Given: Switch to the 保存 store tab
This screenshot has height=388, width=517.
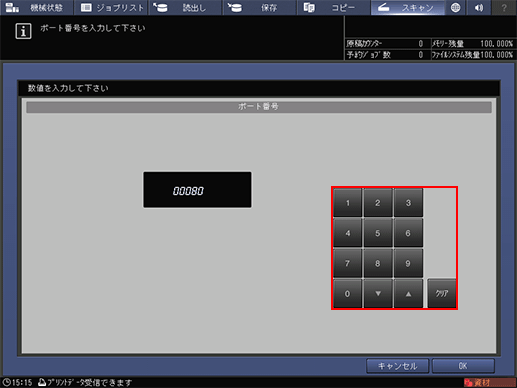Looking at the screenshot, I should pos(260,8).
